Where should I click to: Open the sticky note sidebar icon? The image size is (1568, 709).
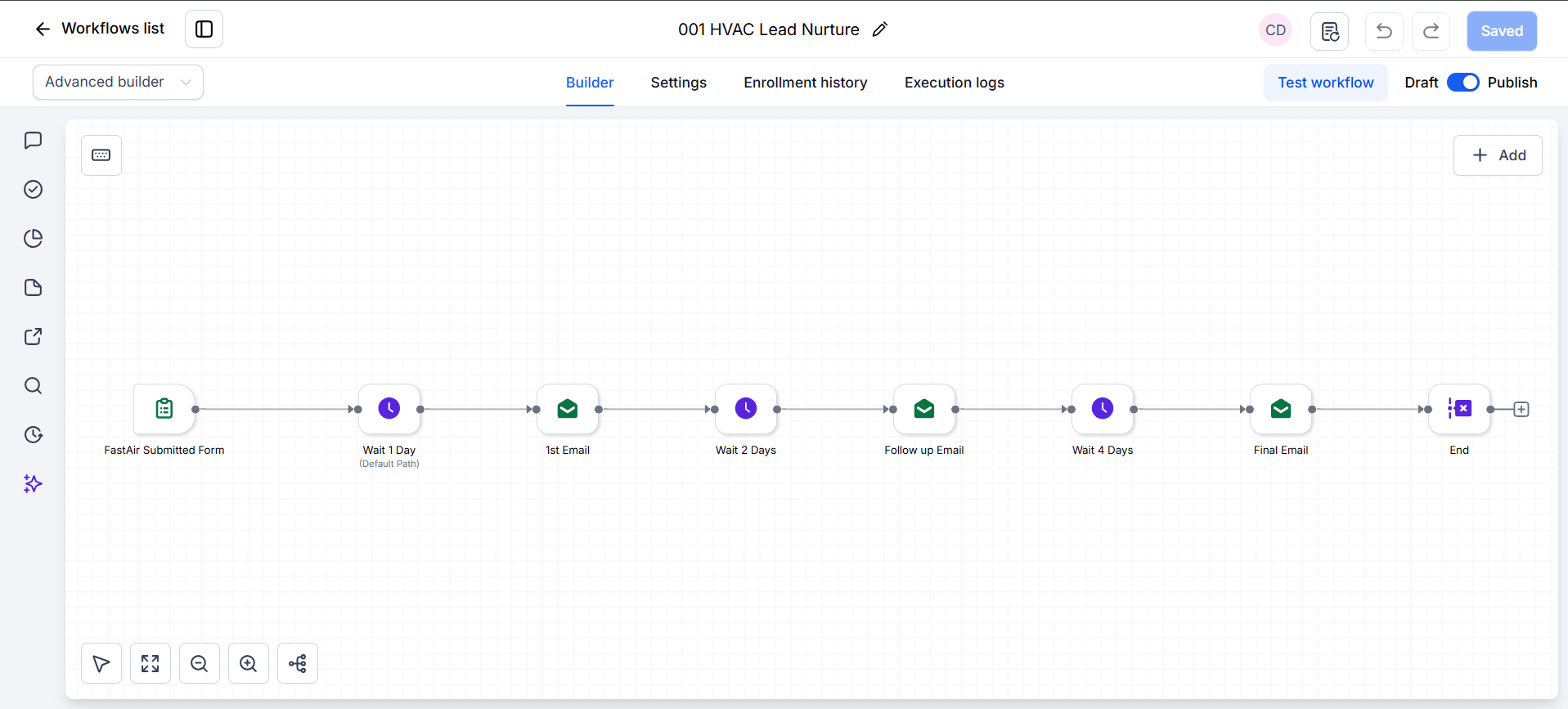pos(33,288)
